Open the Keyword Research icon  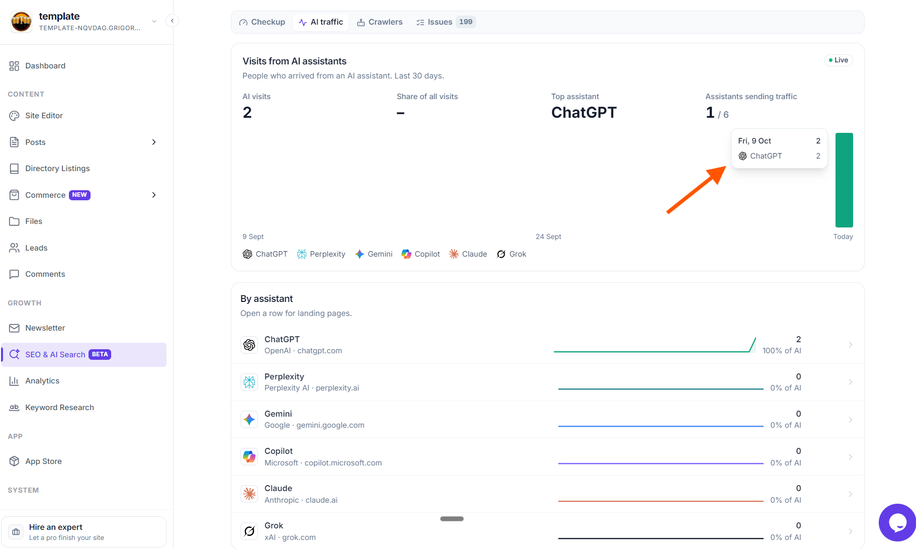[x=14, y=407]
